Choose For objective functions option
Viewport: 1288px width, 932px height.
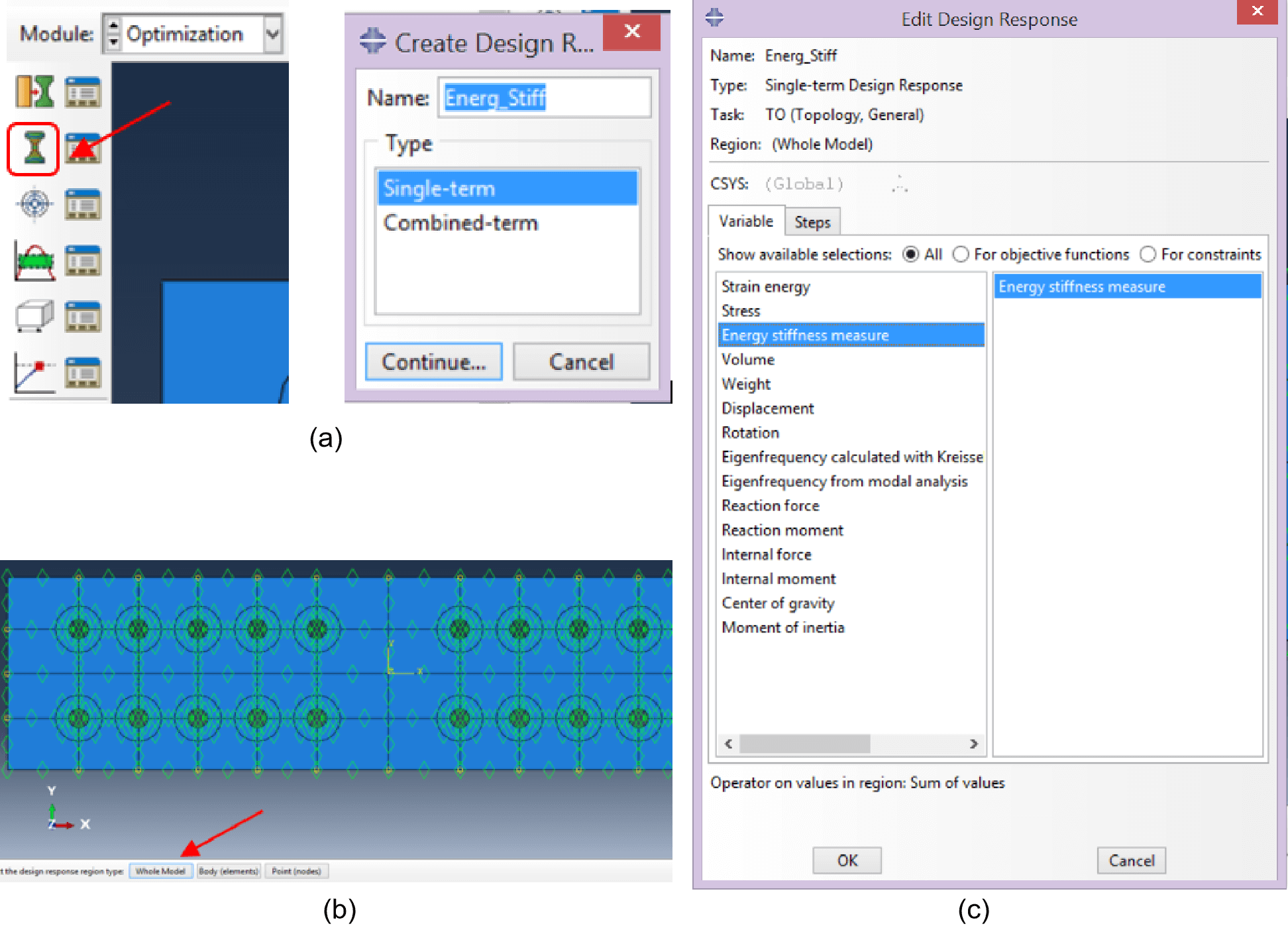(x=961, y=254)
